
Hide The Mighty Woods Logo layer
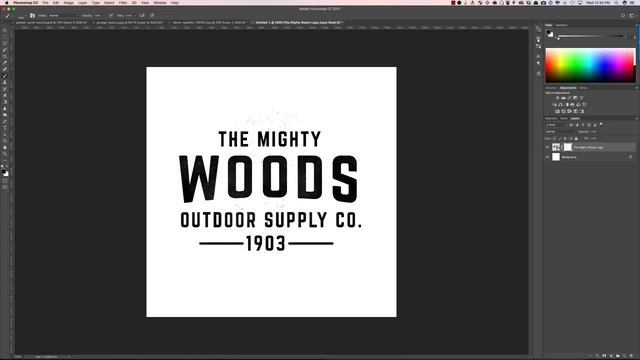[547, 147]
